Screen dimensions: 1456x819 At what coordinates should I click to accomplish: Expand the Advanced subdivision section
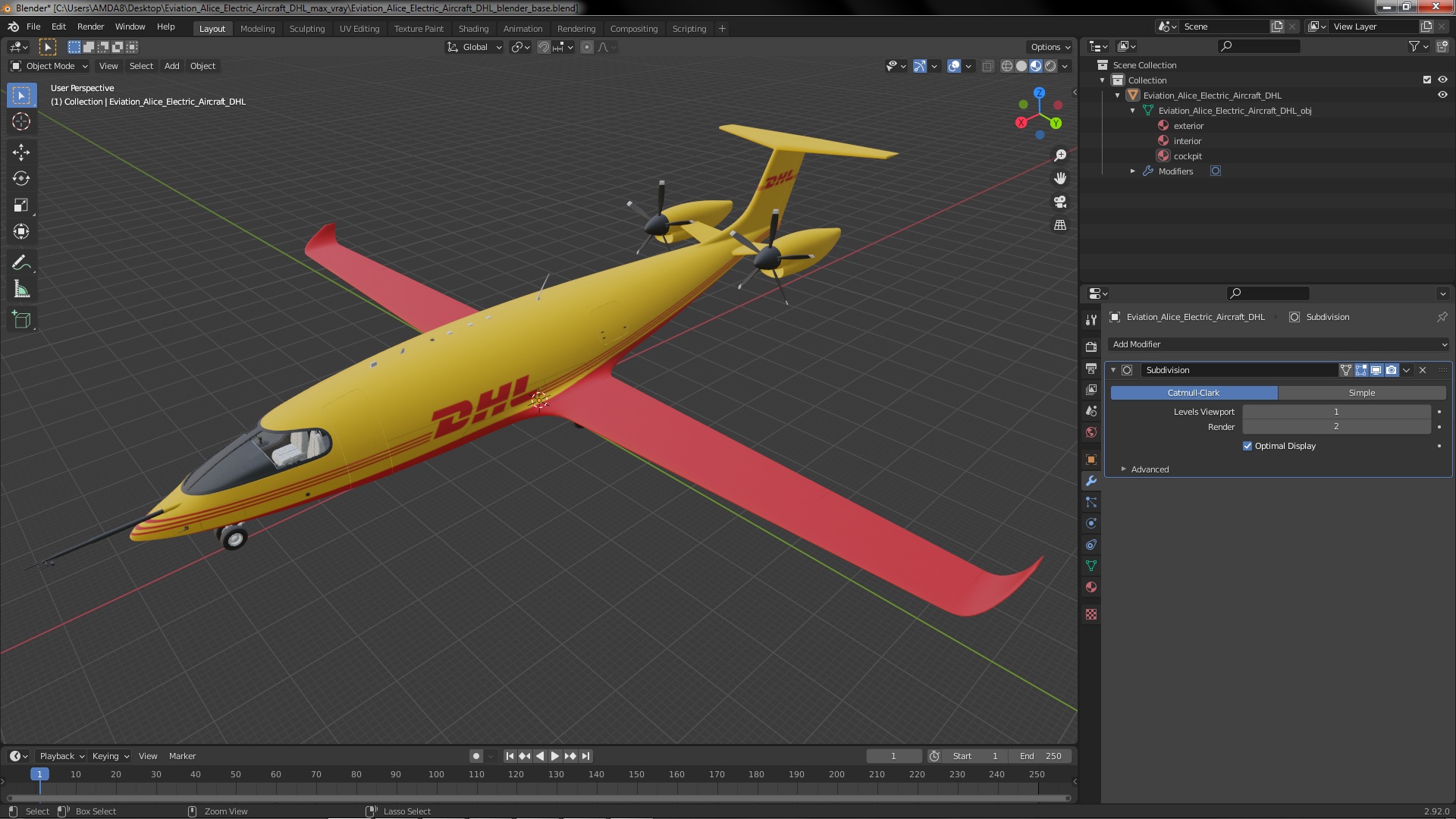pyautogui.click(x=1150, y=469)
